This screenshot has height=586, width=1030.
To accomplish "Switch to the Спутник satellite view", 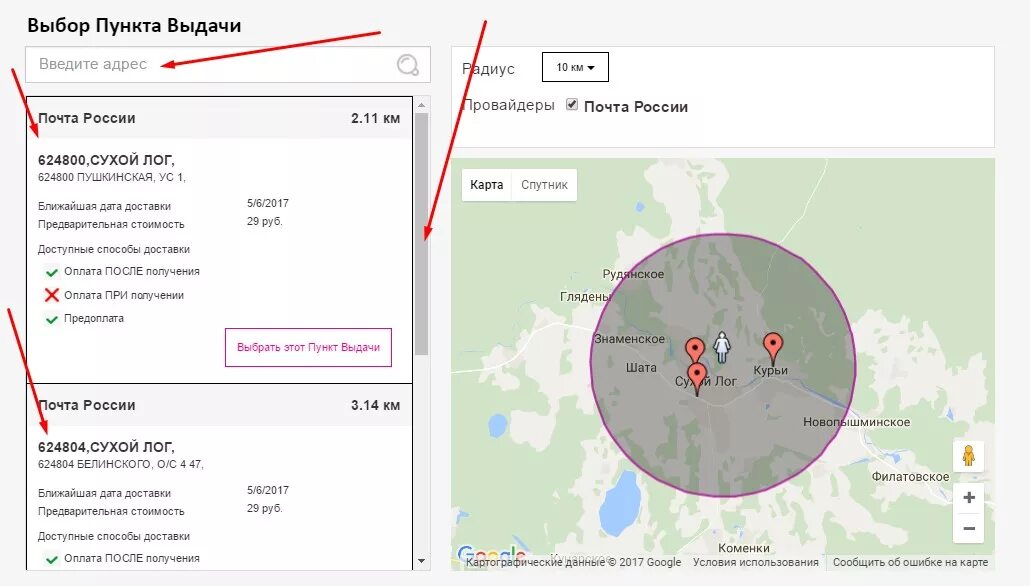I will click(x=545, y=185).
